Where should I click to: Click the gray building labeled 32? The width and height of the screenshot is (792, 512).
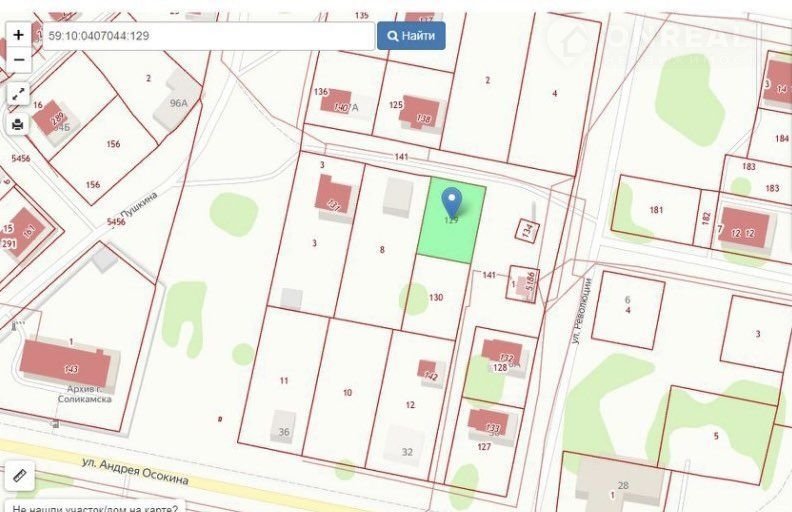coord(406,448)
